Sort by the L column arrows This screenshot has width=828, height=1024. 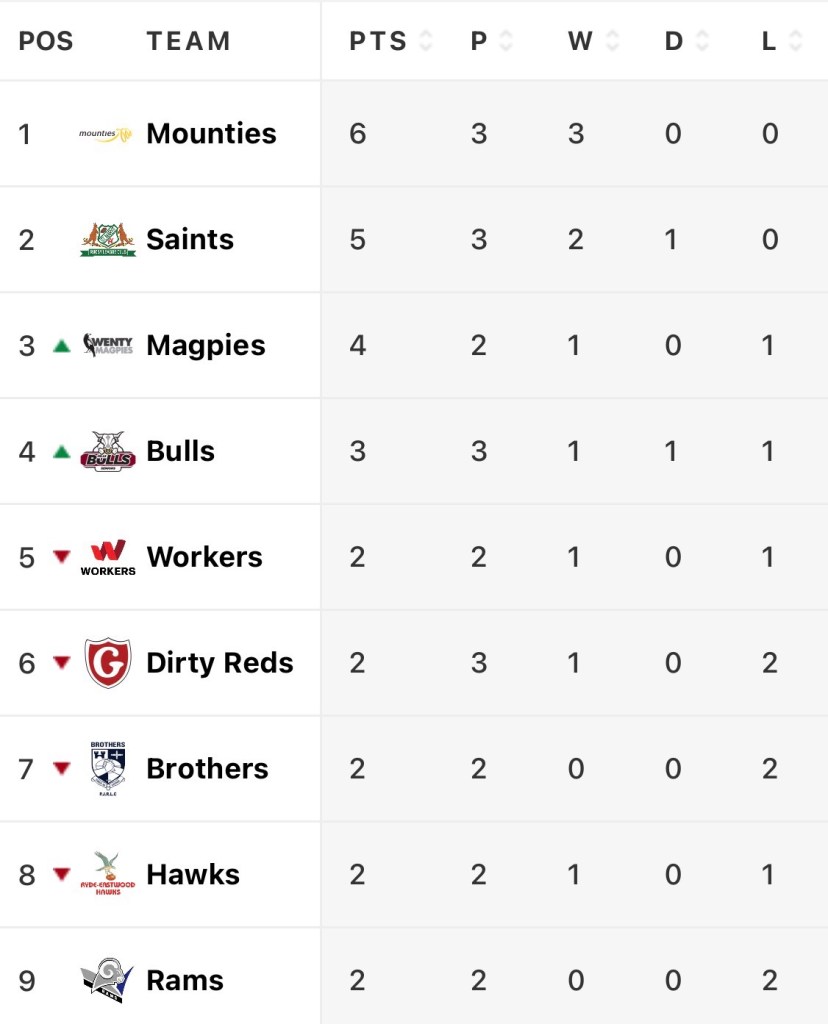tap(795, 41)
